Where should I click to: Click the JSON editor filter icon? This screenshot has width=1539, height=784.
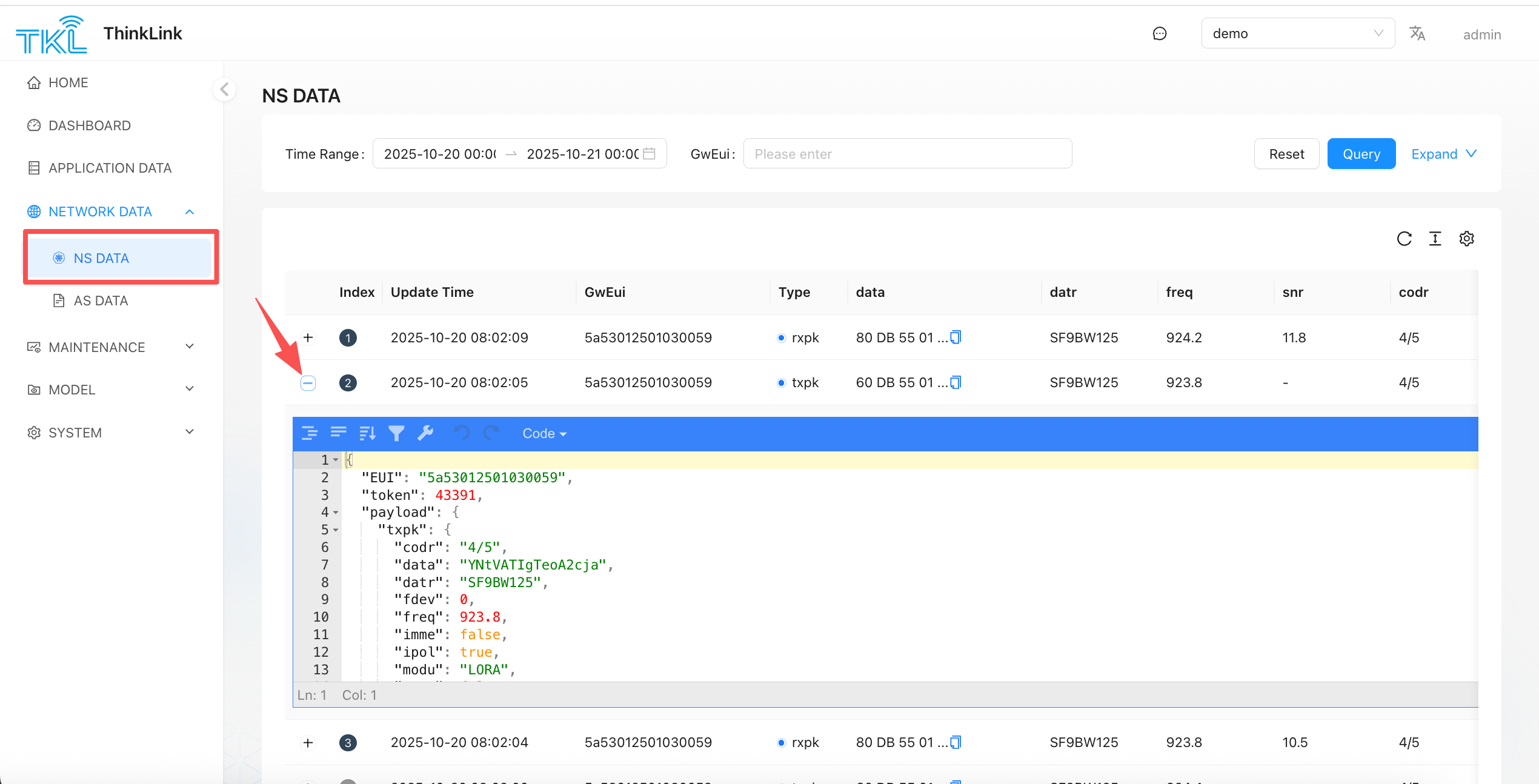396,433
